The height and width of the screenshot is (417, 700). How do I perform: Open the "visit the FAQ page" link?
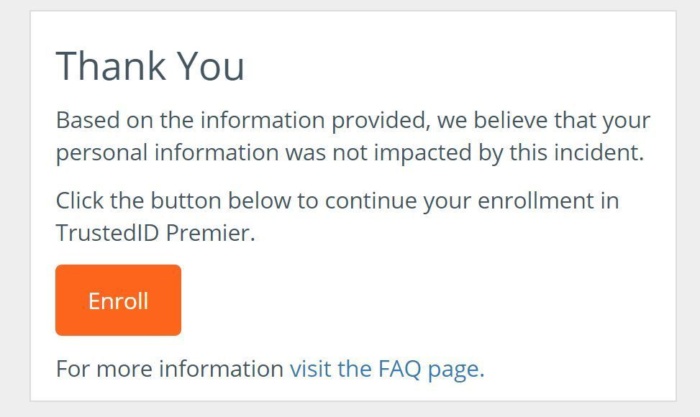[387, 369]
